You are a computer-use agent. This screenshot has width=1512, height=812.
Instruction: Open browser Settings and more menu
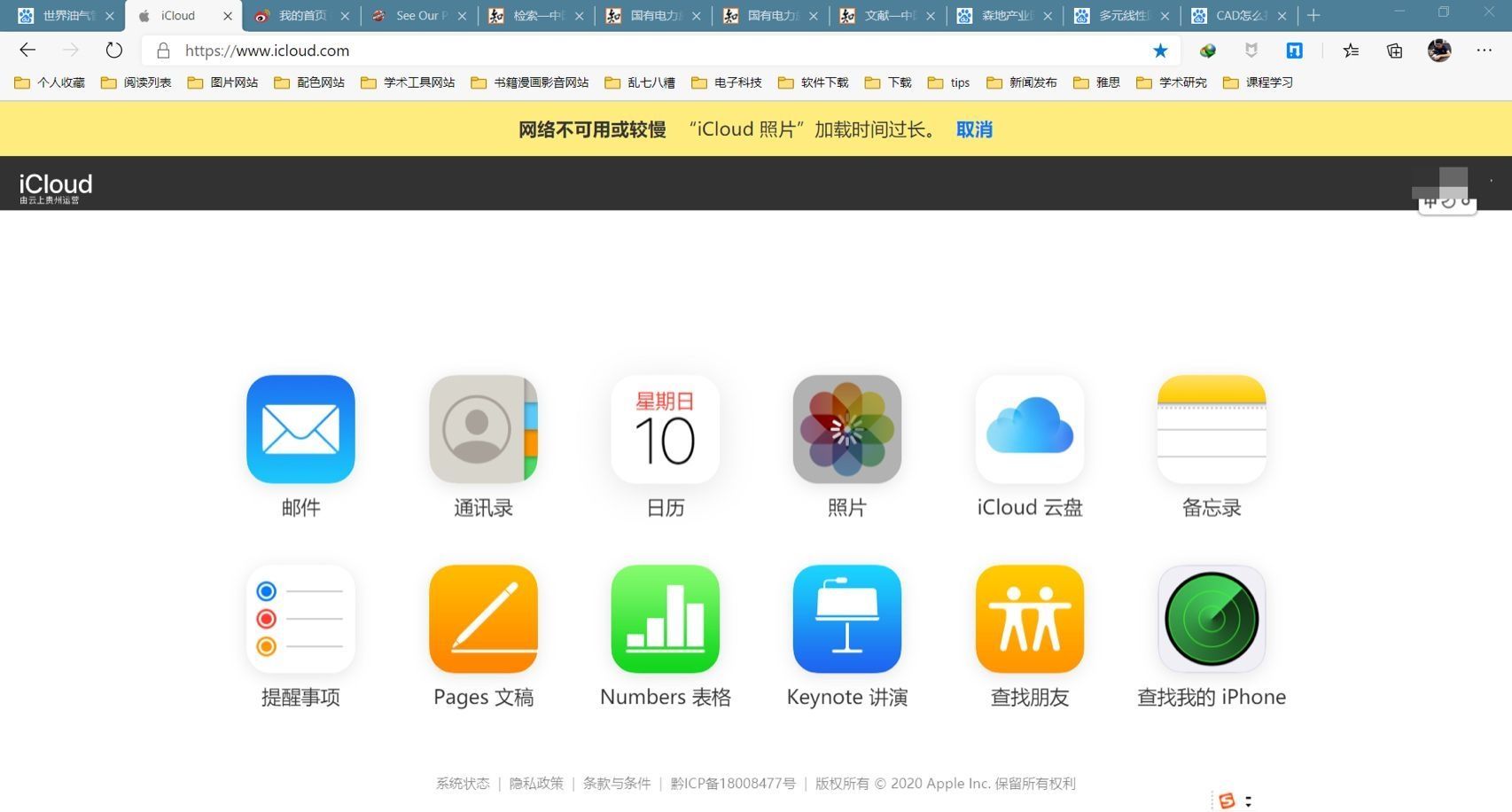pyautogui.click(x=1485, y=51)
